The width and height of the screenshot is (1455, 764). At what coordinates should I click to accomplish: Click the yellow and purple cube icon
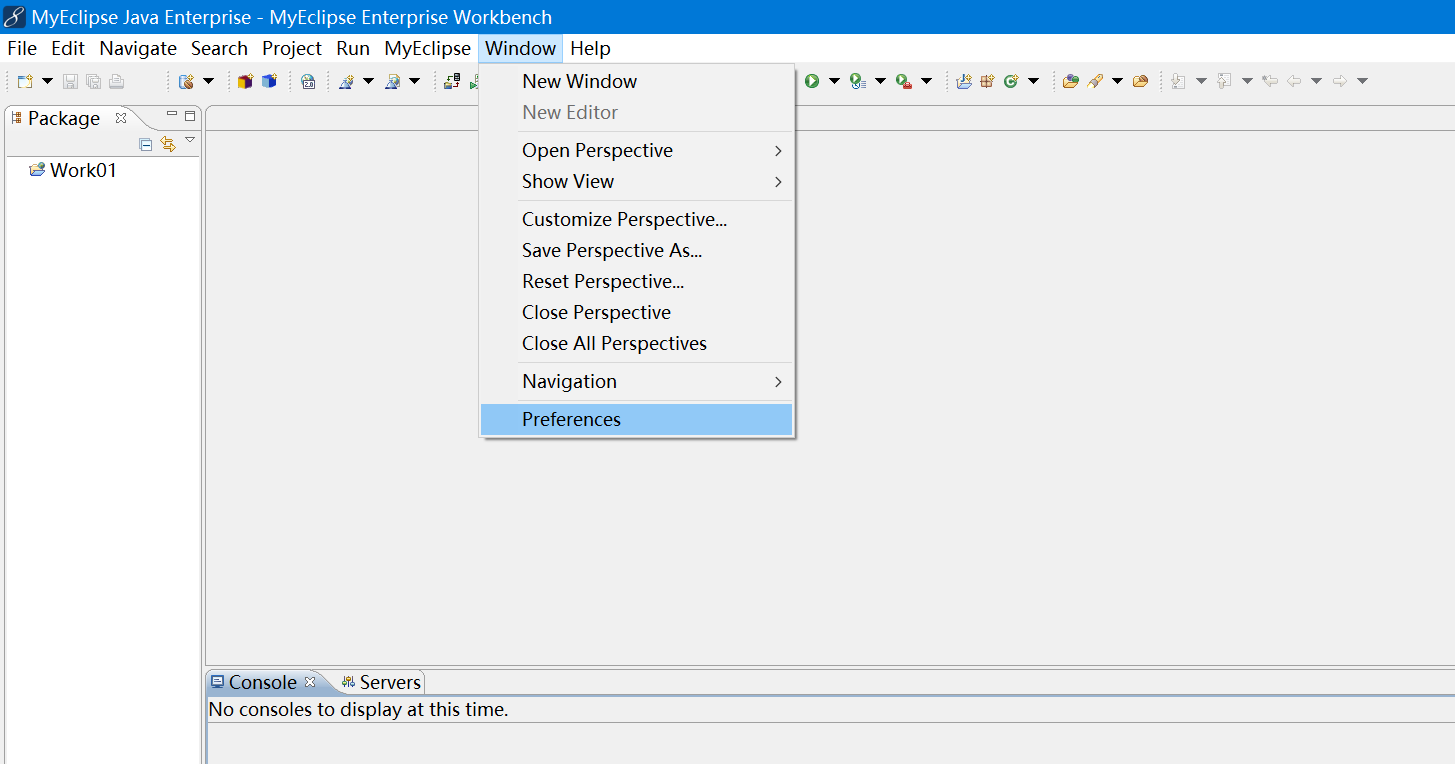[x=245, y=82]
